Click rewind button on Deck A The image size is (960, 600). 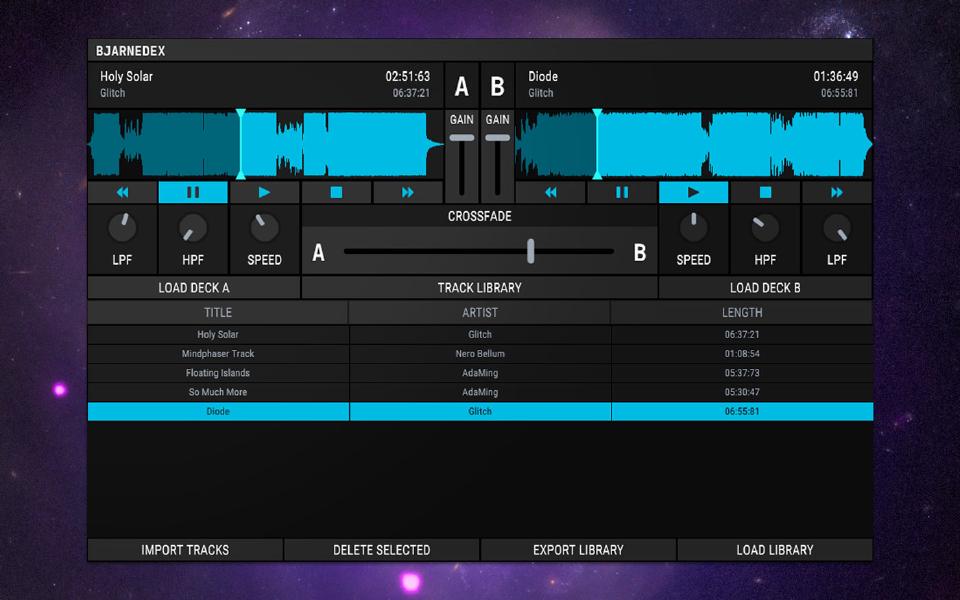pos(122,192)
